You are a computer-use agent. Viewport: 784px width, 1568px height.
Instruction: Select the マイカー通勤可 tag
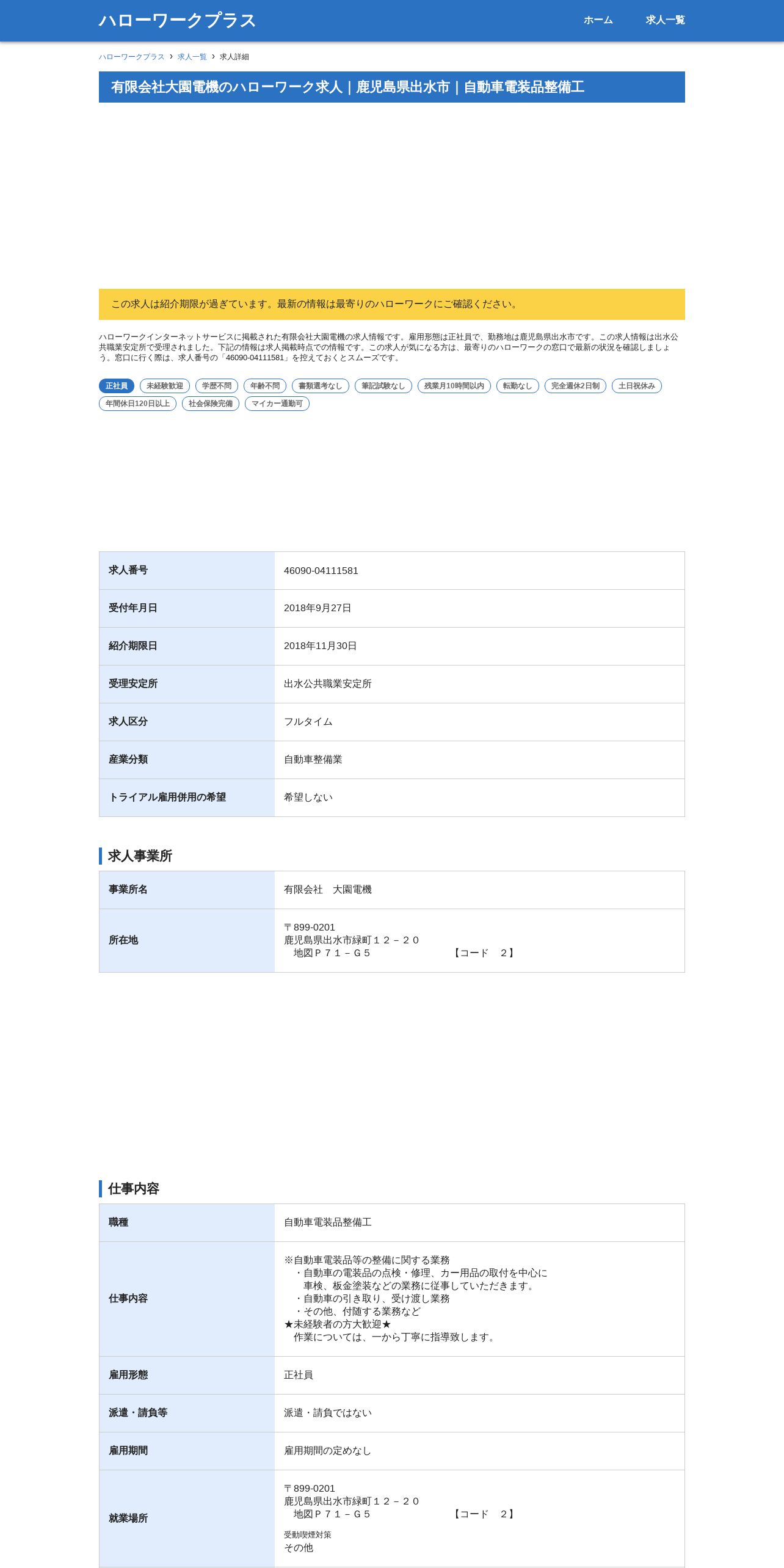coord(277,404)
